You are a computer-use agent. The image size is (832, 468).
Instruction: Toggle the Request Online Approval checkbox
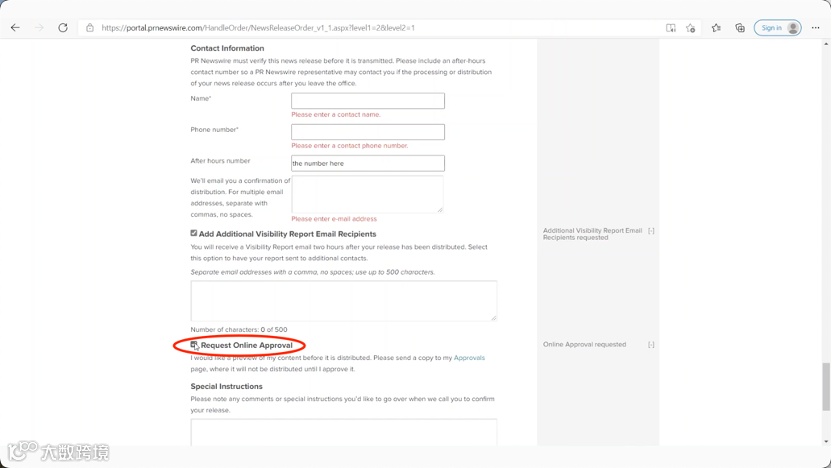(x=194, y=345)
